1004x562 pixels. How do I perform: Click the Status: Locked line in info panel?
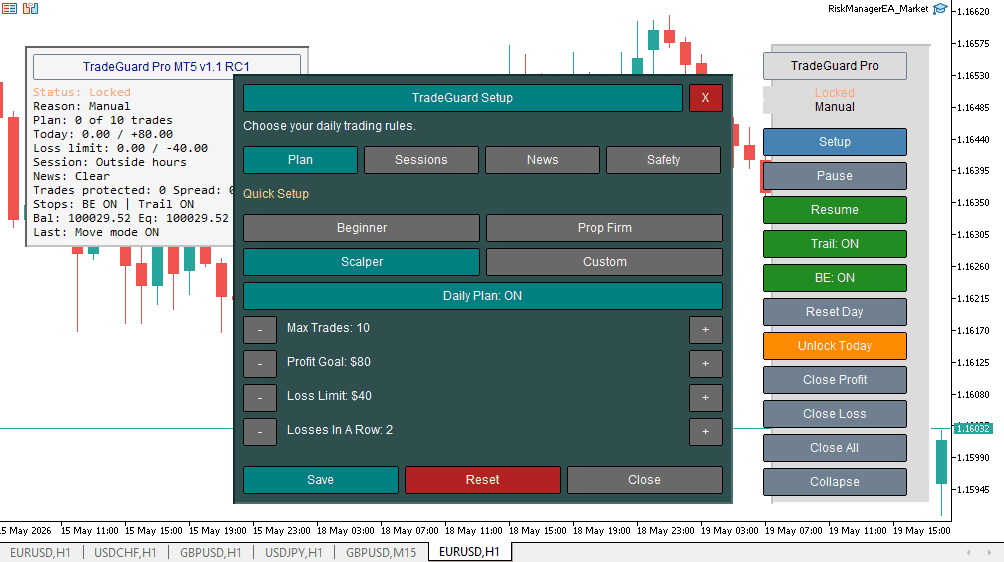point(82,92)
